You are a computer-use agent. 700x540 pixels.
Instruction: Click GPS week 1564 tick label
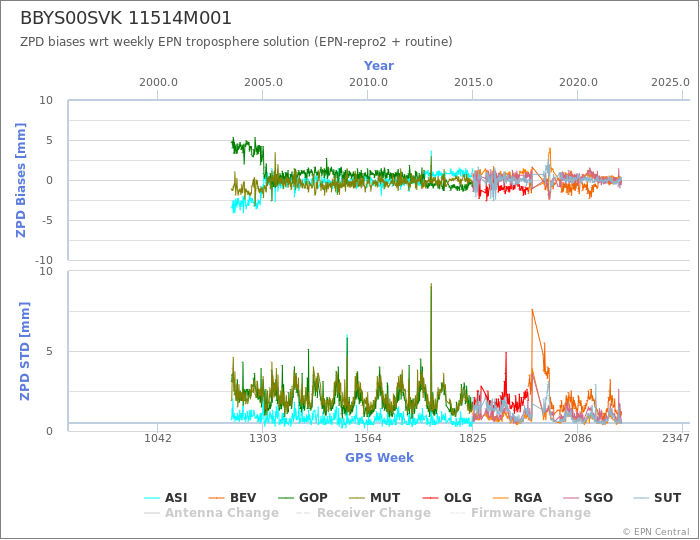(x=368, y=438)
